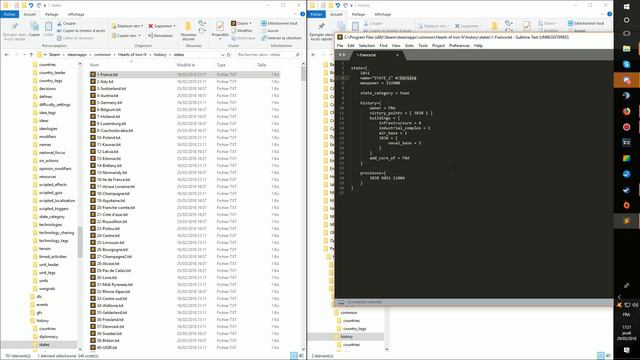
Task: Open the Fichier tab in left Explorer
Action: point(9,14)
